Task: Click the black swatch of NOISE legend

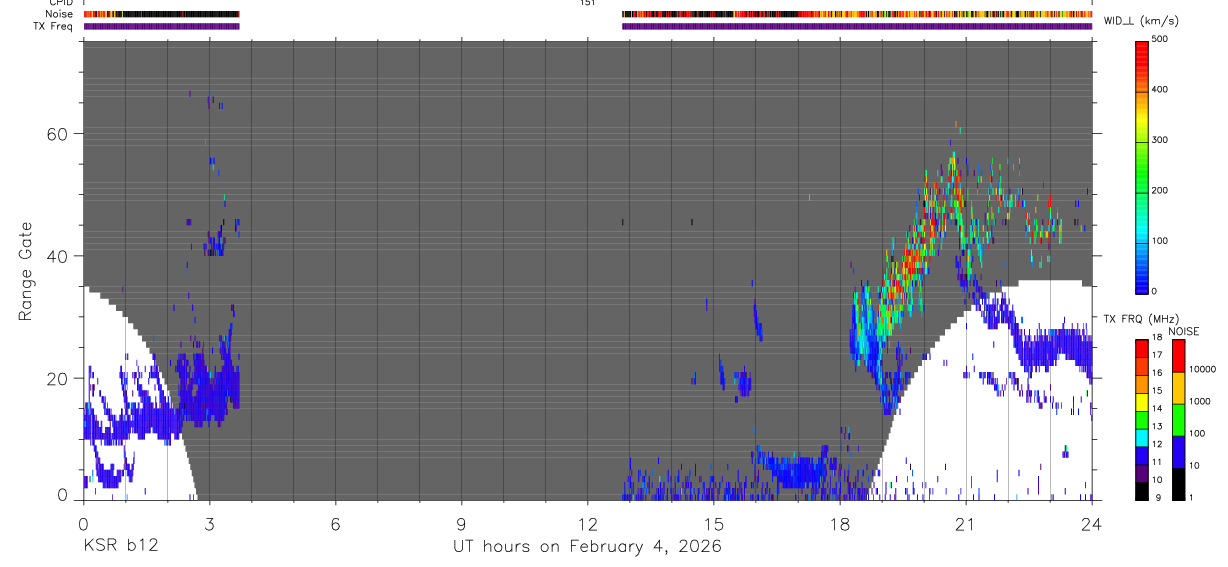Action: click(1179, 483)
